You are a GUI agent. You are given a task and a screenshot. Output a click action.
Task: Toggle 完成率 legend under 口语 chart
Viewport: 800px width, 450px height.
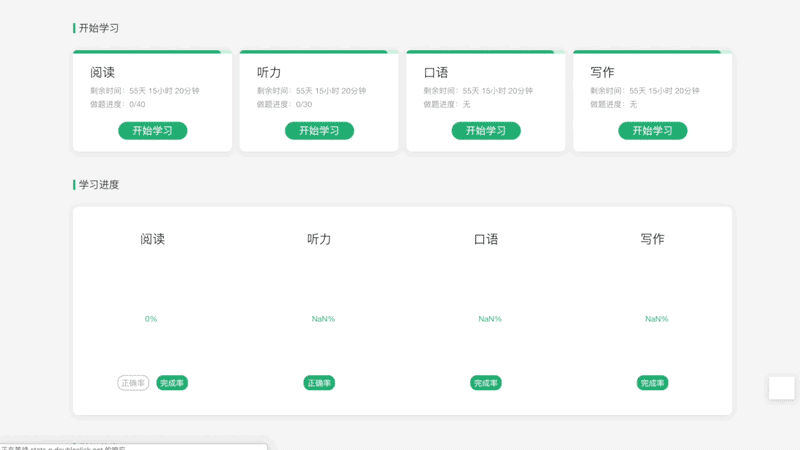point(486,383)
